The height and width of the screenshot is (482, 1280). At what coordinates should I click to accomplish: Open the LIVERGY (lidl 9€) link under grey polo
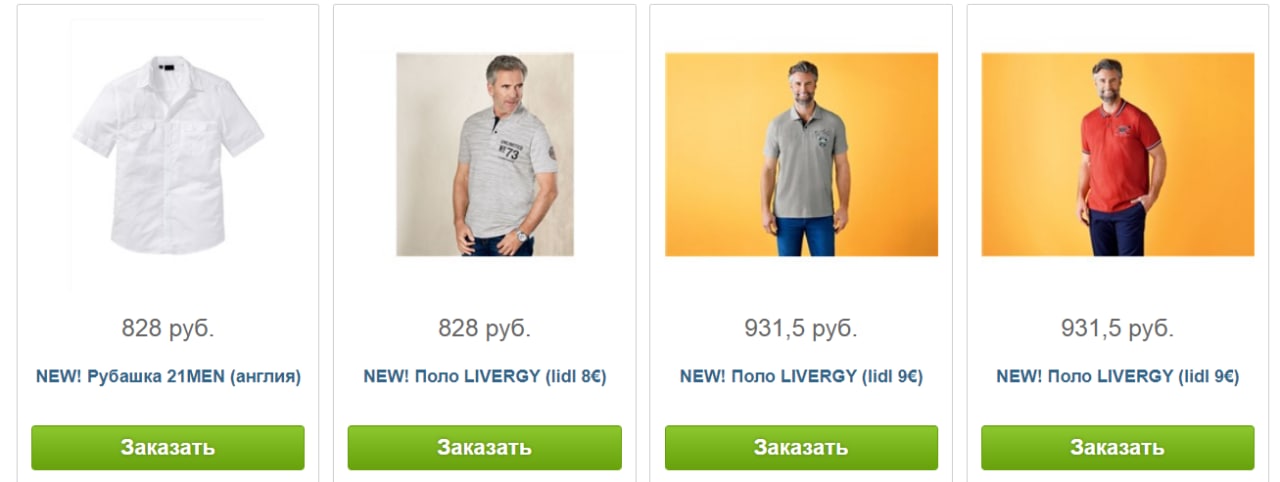click(x=801, y=377)
